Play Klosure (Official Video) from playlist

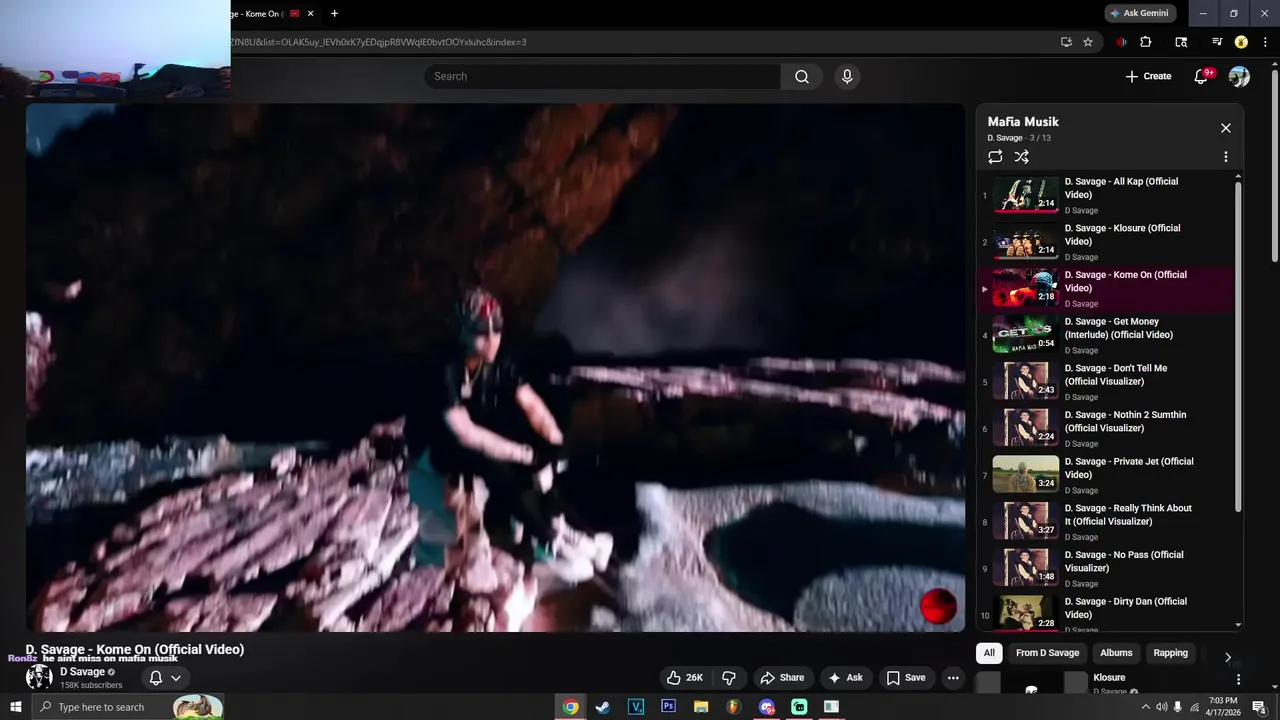click(1107, 242)
